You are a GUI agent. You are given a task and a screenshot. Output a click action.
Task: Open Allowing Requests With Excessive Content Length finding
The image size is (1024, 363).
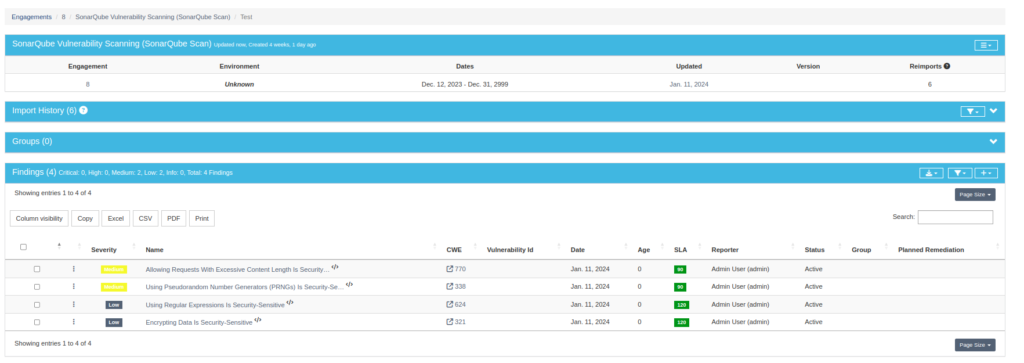tap(237, 269)
